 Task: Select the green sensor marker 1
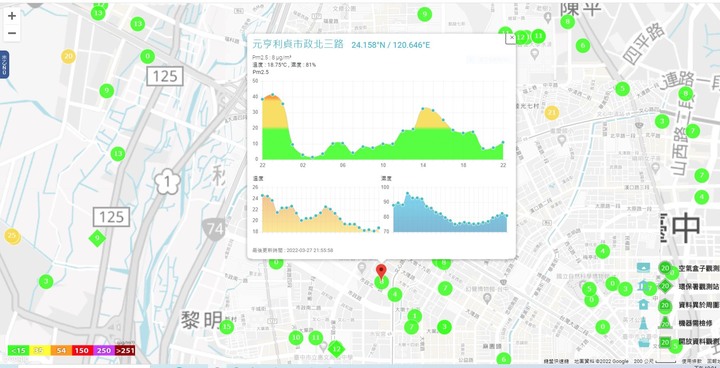(414, 316)
